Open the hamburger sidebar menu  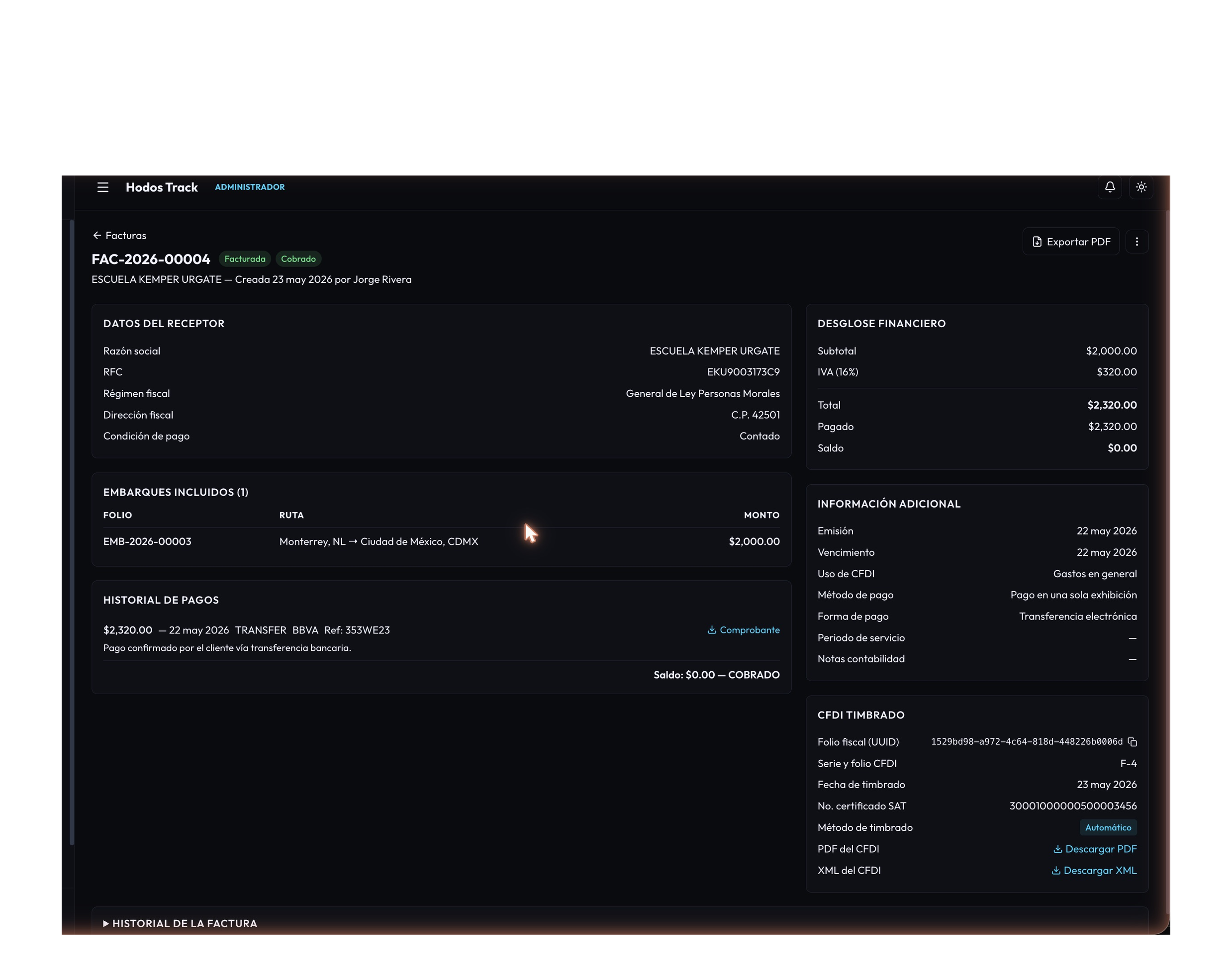(102, 187)
